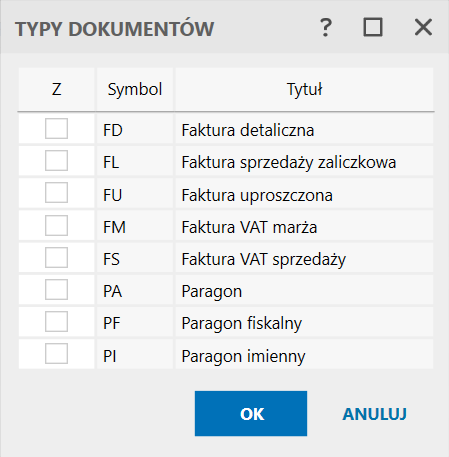Confirm selection with the OK button

click(251, 413)
